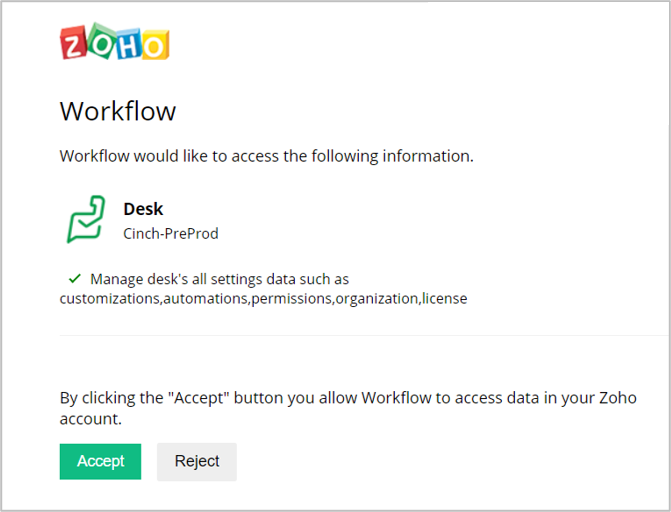Screen dimensions: 671x512
Task: Click the green Zoho Desk app icon
Action: (x=86, y=220)
